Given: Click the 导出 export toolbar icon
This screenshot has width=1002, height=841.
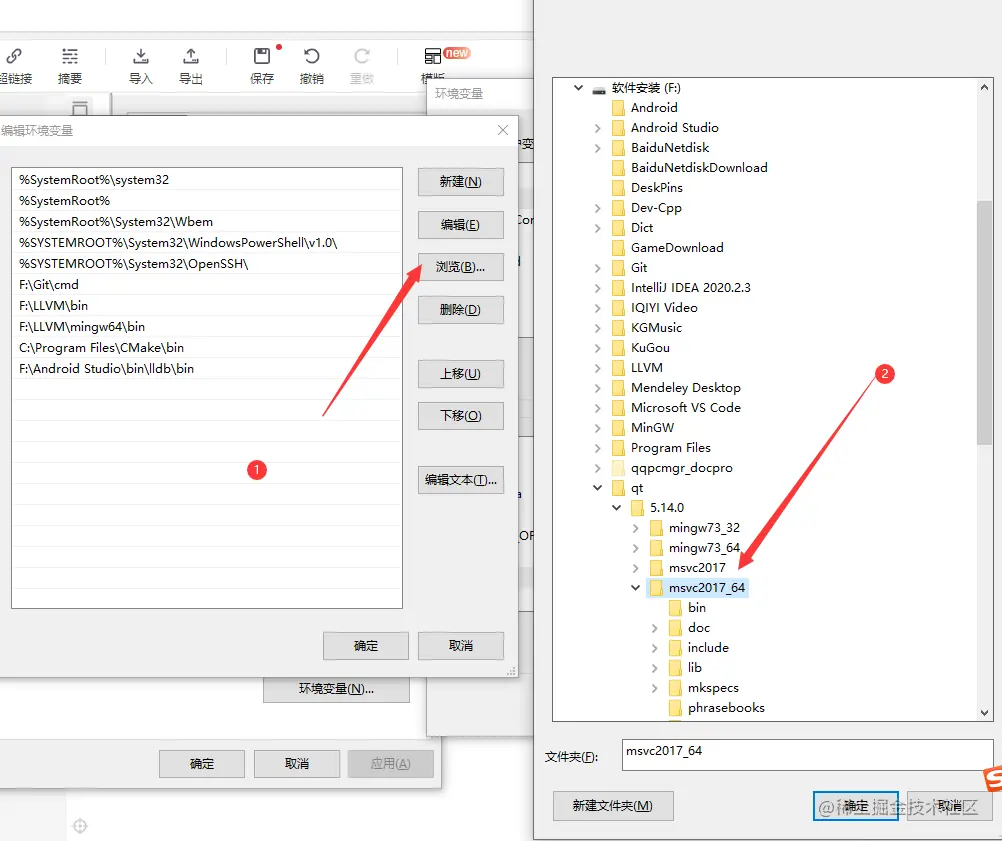Looking at the screenshot, I should point(190,57).
